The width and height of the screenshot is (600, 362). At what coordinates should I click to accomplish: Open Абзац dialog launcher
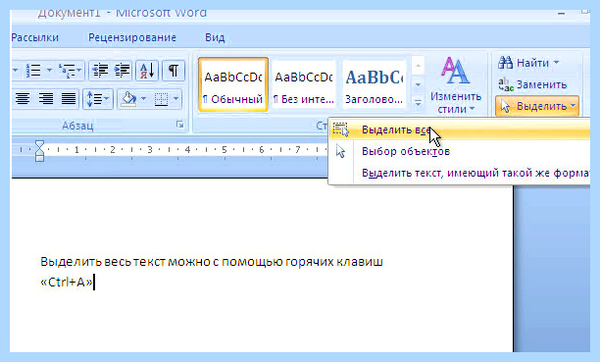(x=179, y=125)
